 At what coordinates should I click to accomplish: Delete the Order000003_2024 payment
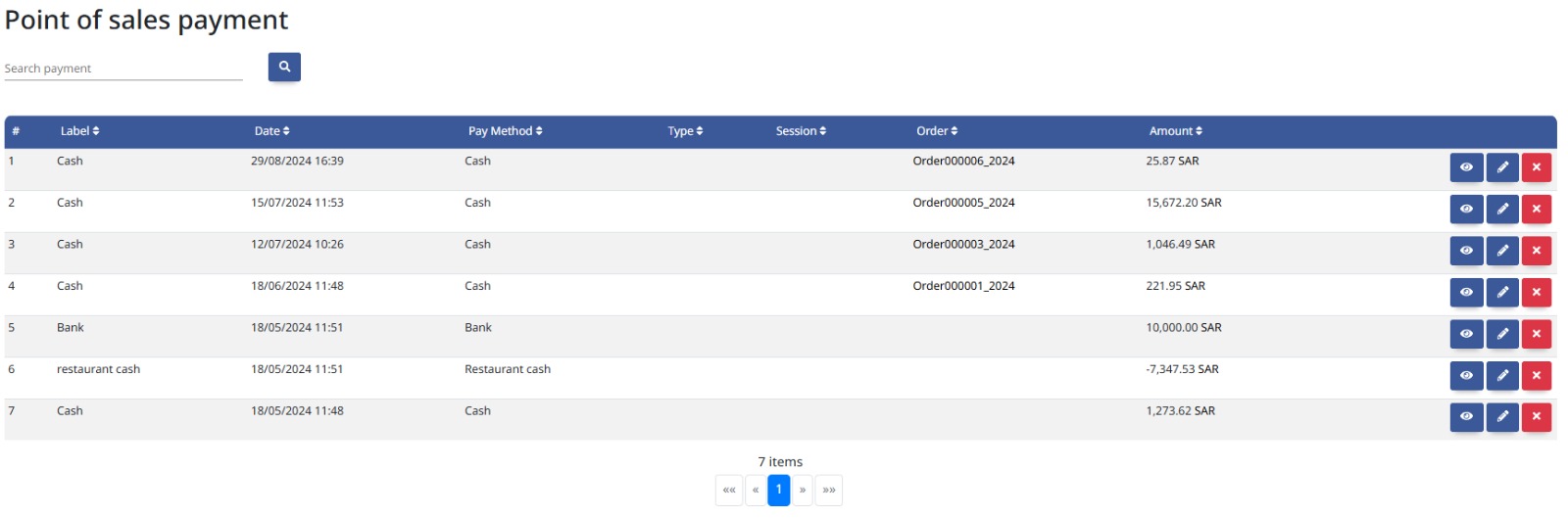(1537, 251)
